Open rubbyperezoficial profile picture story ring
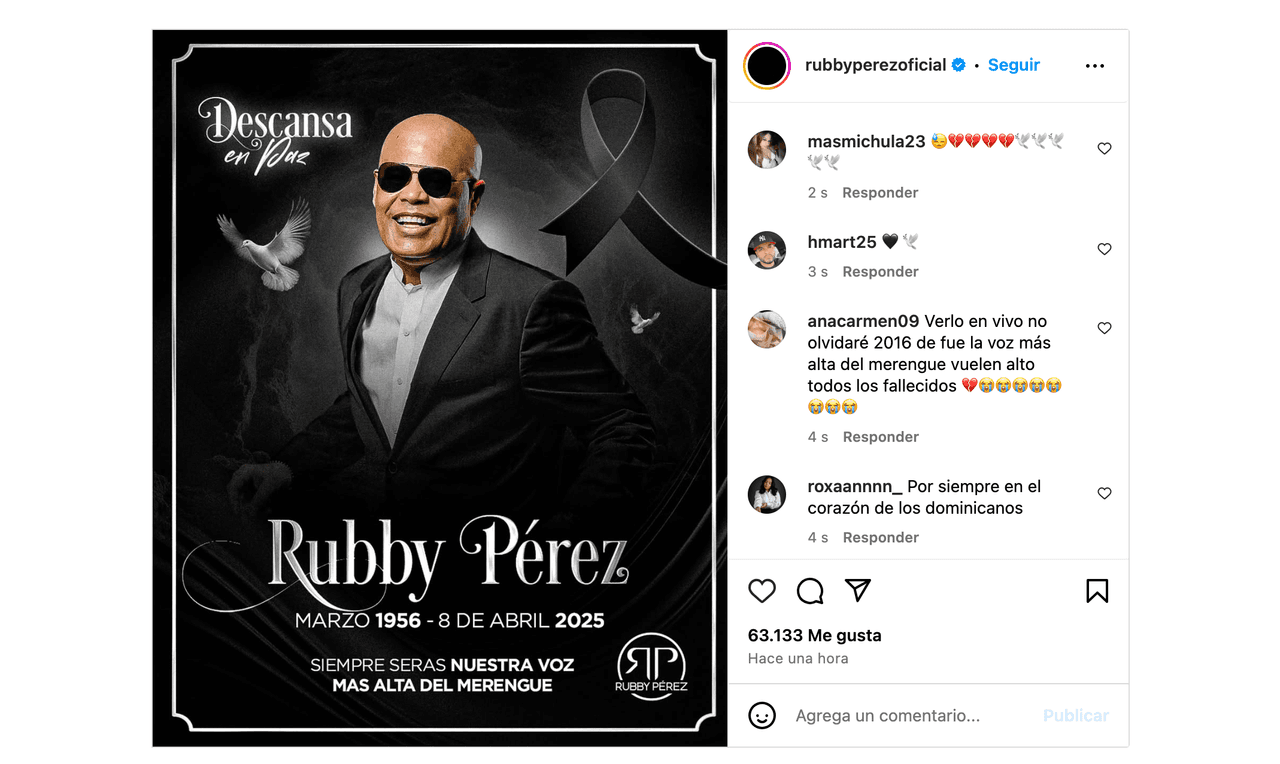 [x=767, y=66]
